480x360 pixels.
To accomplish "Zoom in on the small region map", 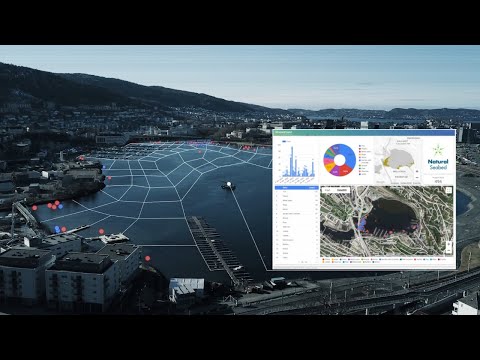I will [417, 172].
